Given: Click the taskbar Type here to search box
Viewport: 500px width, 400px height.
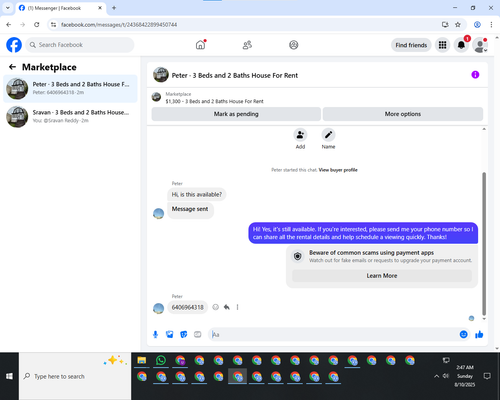Looking at the screenshot, I should pyautogui.click(x=75, y=376).
